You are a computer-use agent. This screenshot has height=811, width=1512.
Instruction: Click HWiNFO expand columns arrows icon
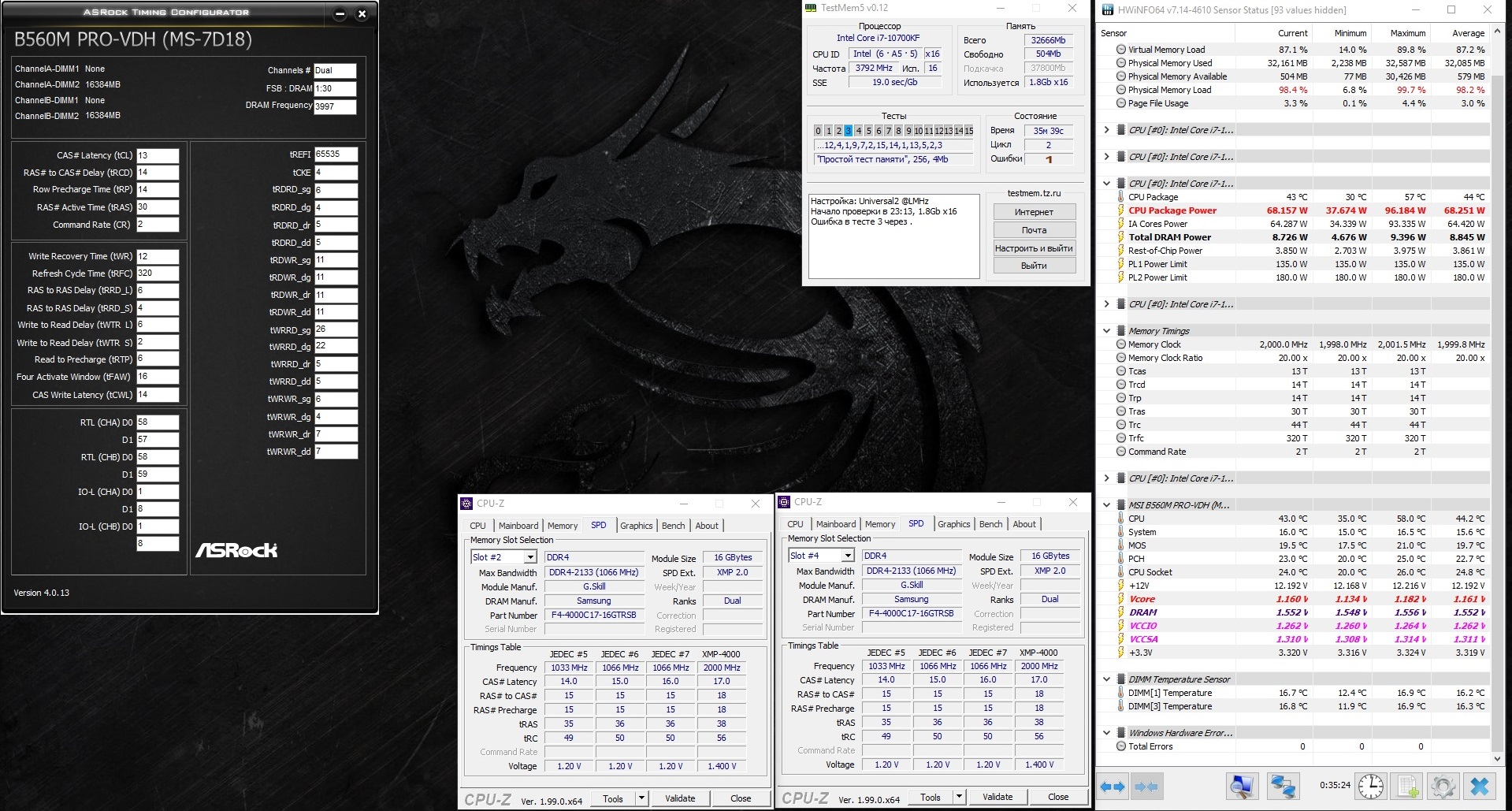tap(1113, 787)
